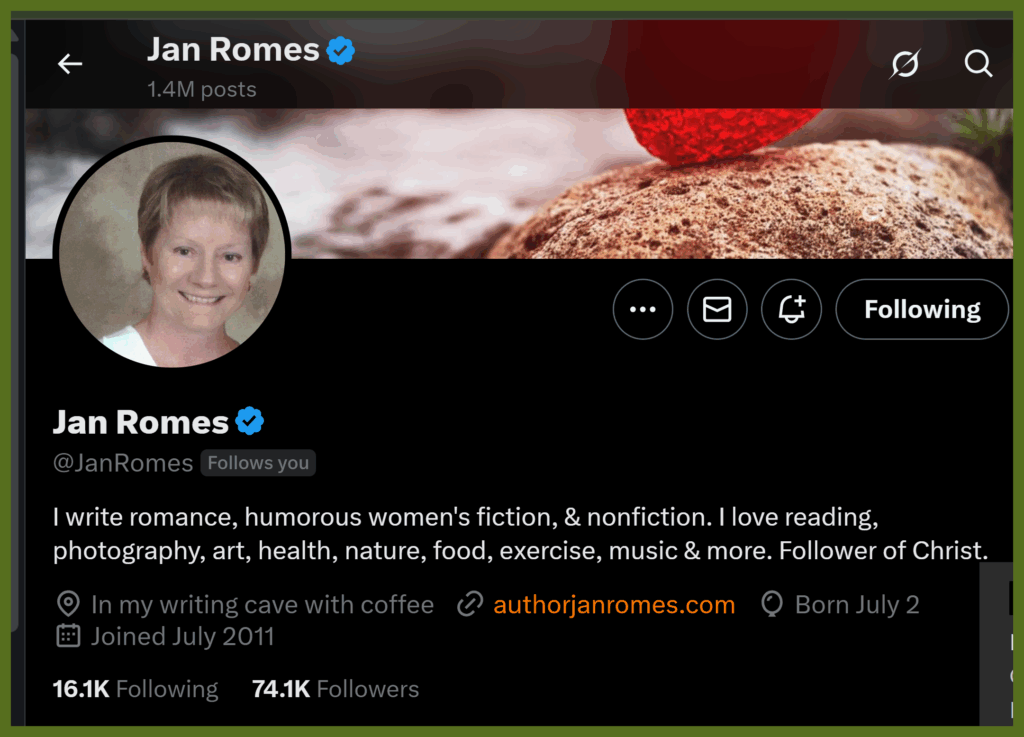
Task: Toggle the Following button
Action: point(922,309)
